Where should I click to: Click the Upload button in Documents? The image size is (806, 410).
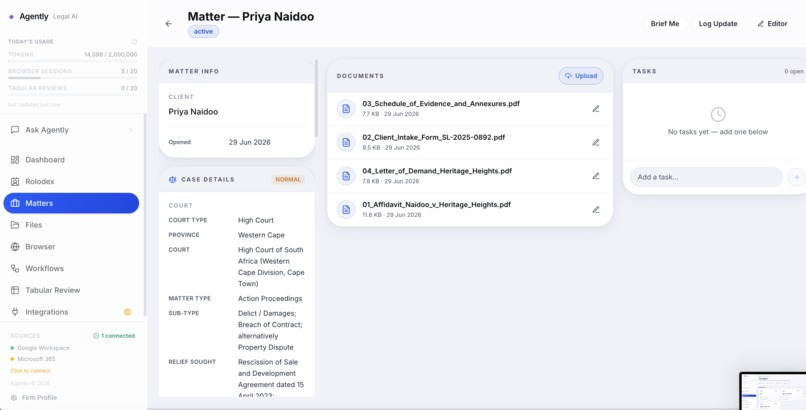(581, 76)
